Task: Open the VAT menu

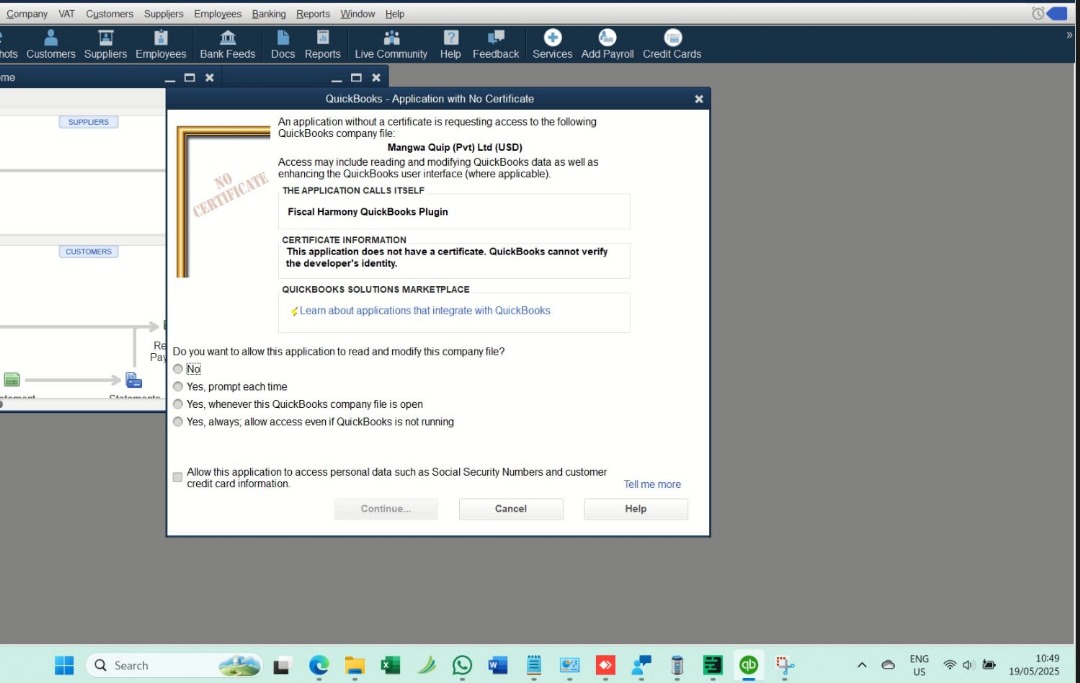Action: pyautogui.click(x=67, y=14)
